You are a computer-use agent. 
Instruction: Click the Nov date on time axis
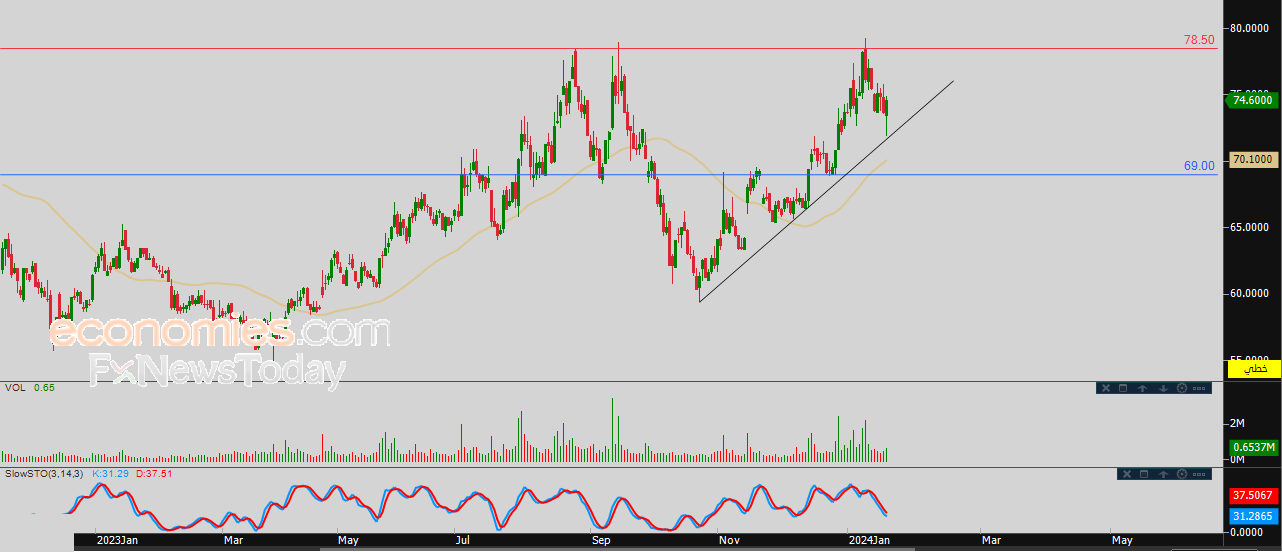tap(730, 540)
